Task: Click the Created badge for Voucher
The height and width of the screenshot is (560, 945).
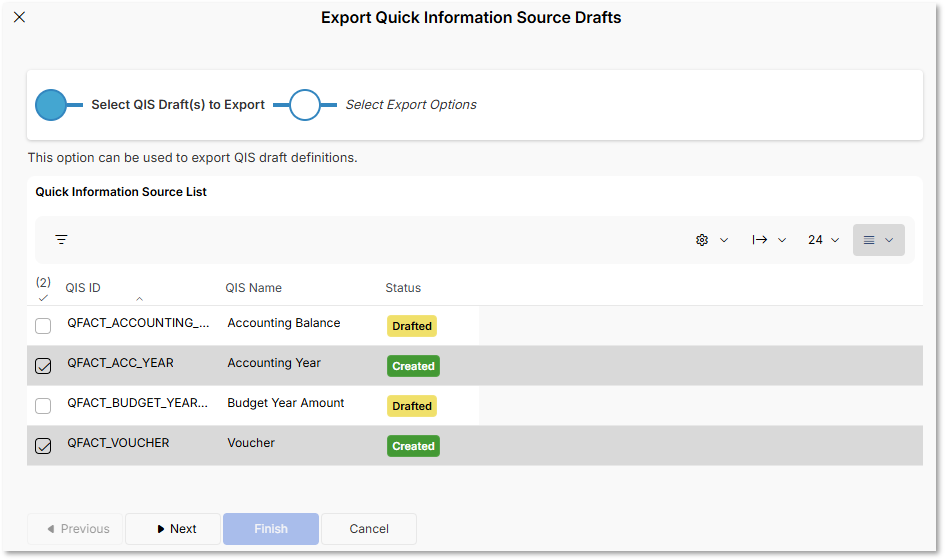Action: click(x=413, y=446)
